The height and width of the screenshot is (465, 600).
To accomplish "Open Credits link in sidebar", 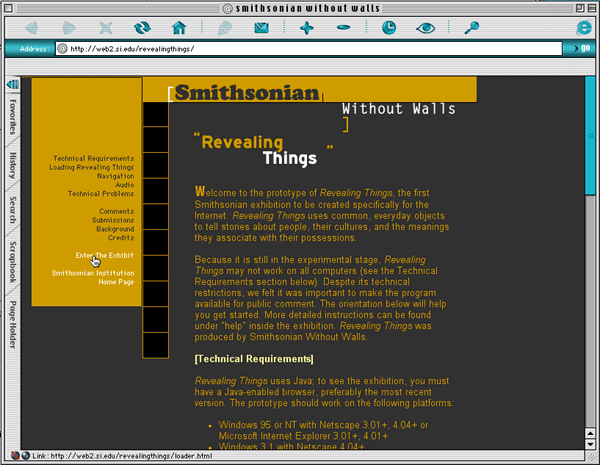I will [121, 238].
